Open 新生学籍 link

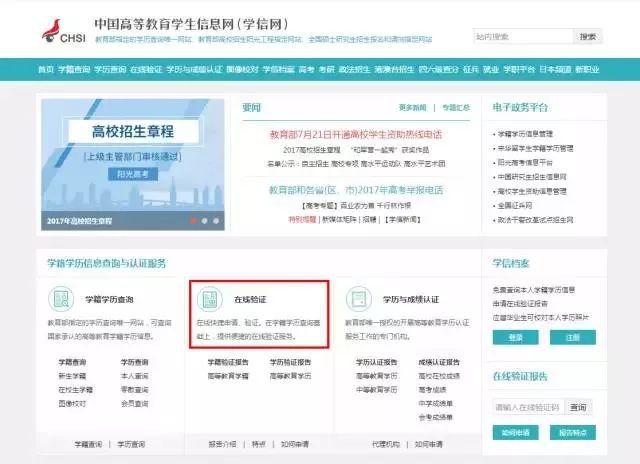pyautogui.click(x=72, y=376)
